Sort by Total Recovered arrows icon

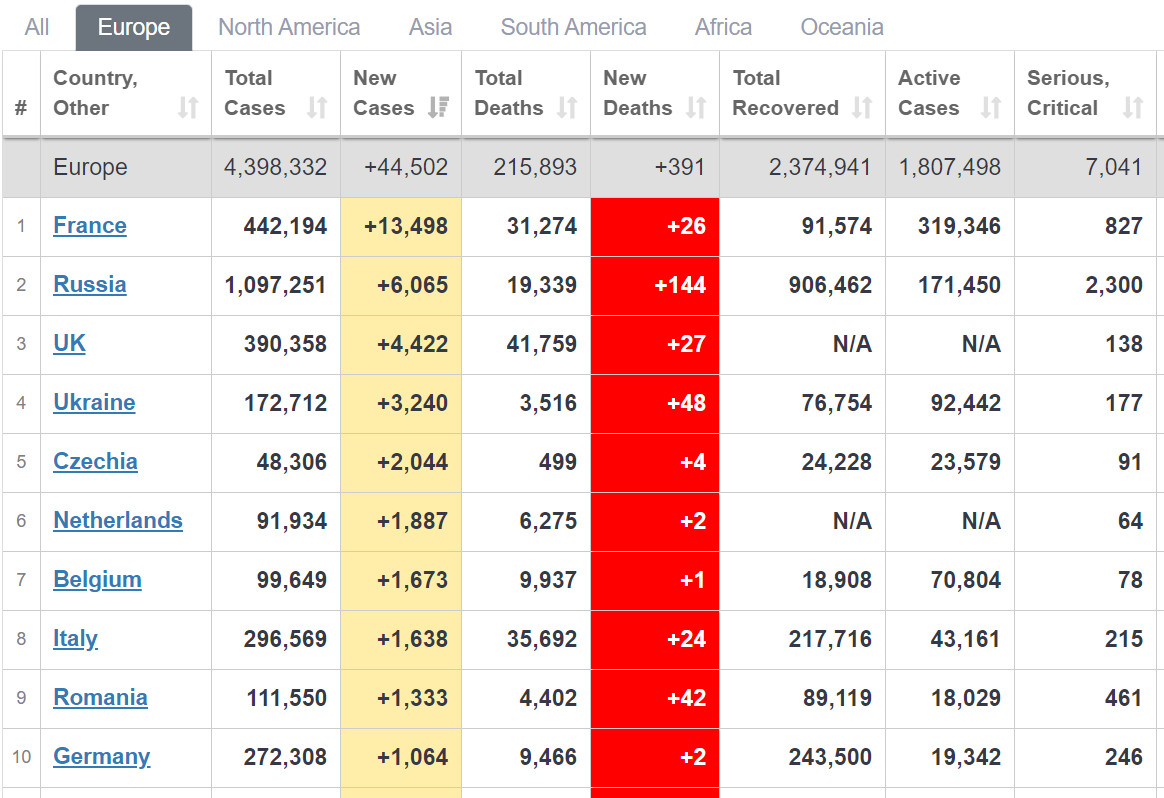coord(862,108)
